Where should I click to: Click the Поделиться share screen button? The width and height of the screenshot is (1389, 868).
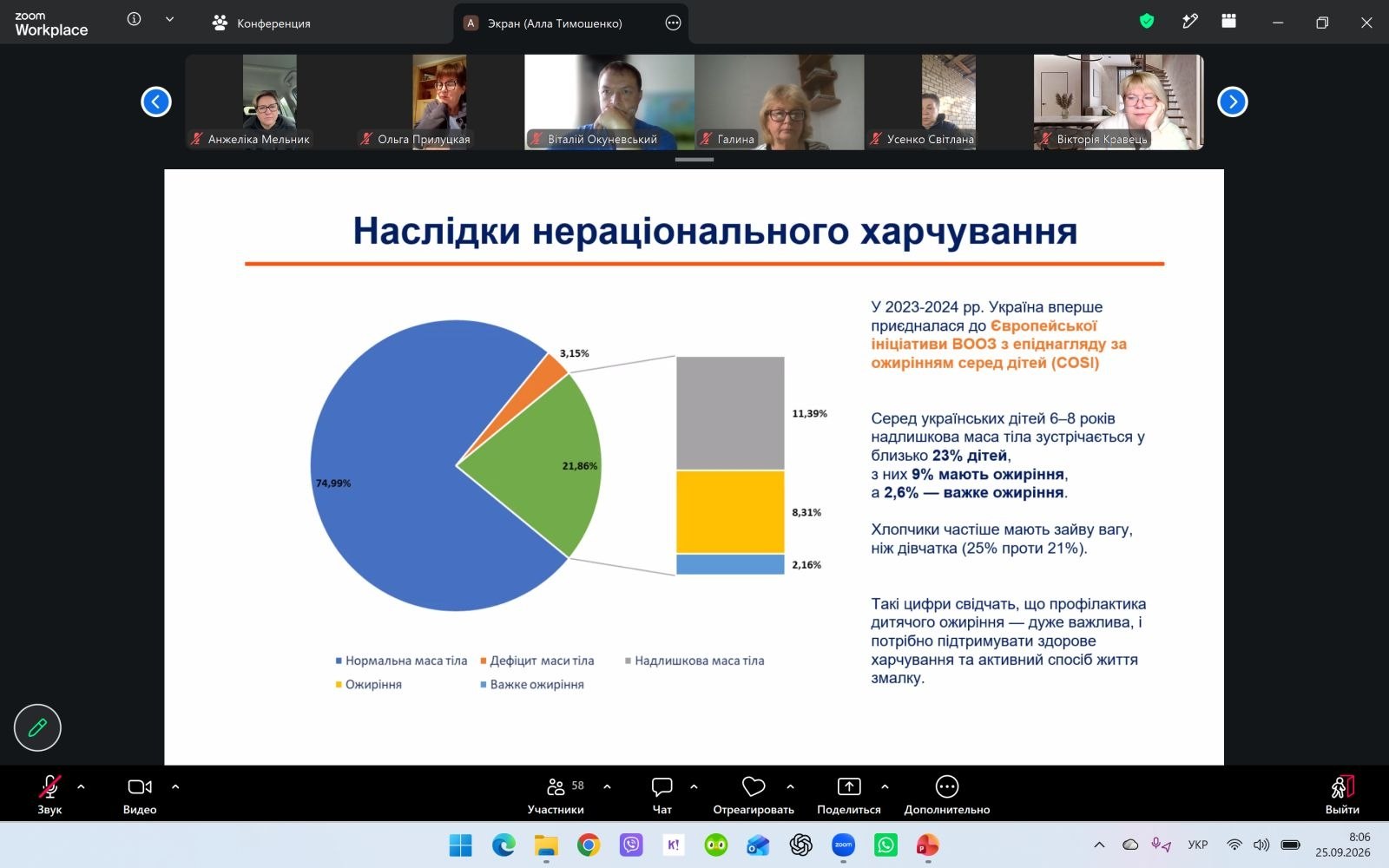tap(849, 795)
